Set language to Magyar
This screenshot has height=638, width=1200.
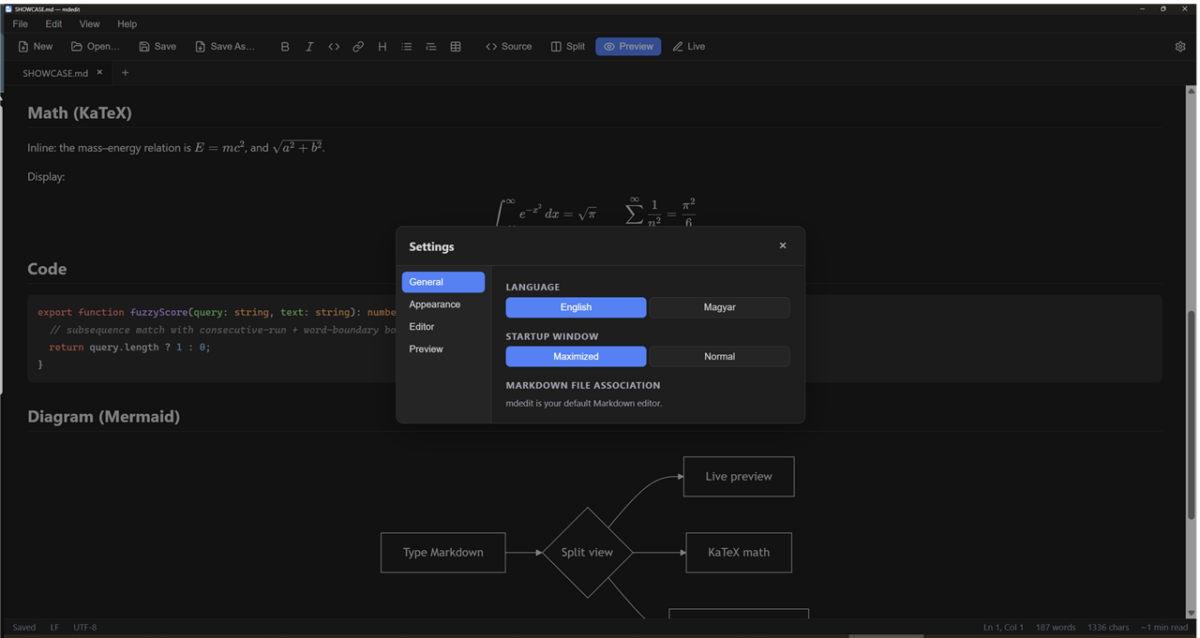719,307
